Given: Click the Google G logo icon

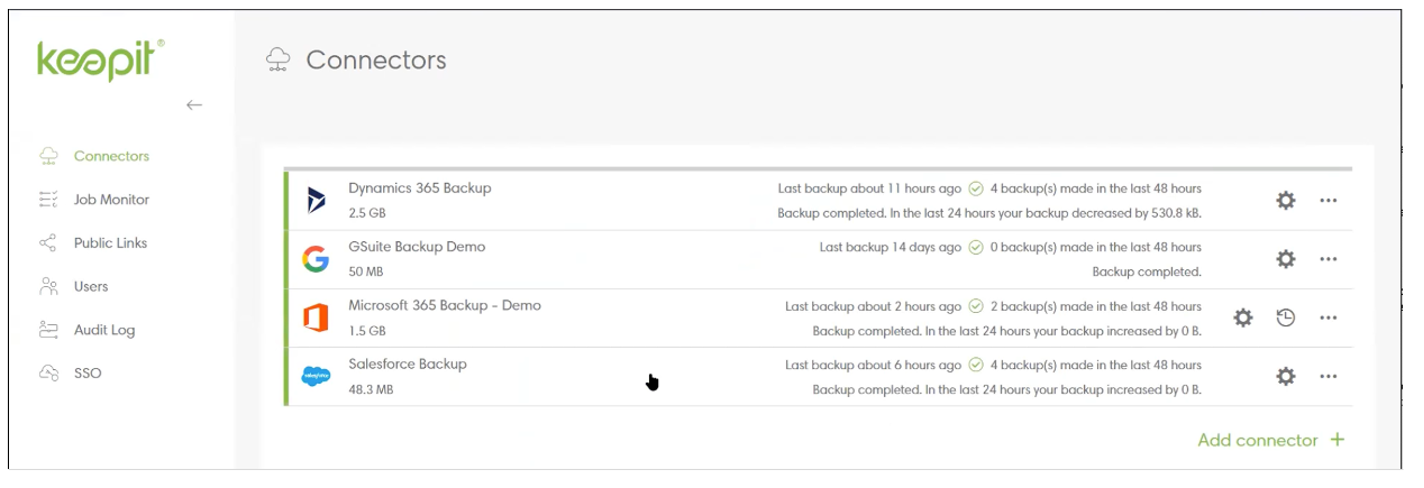Looking at the screenshot, I should point(316,259).
